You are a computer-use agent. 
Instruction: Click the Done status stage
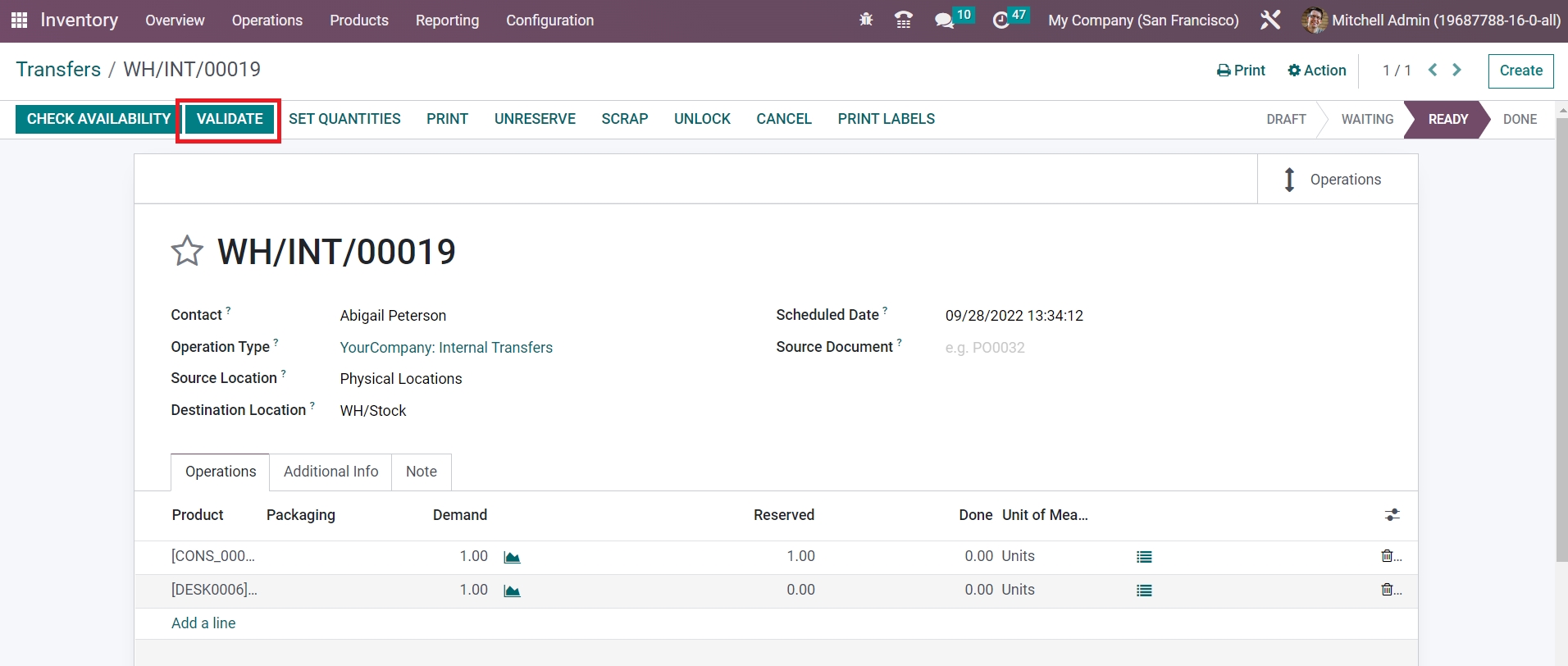pos(1520,119)
